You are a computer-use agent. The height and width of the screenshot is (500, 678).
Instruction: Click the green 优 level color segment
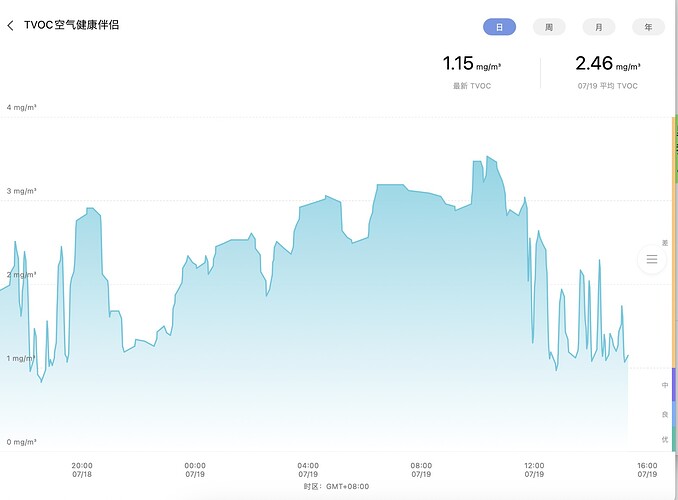point(674,439)
